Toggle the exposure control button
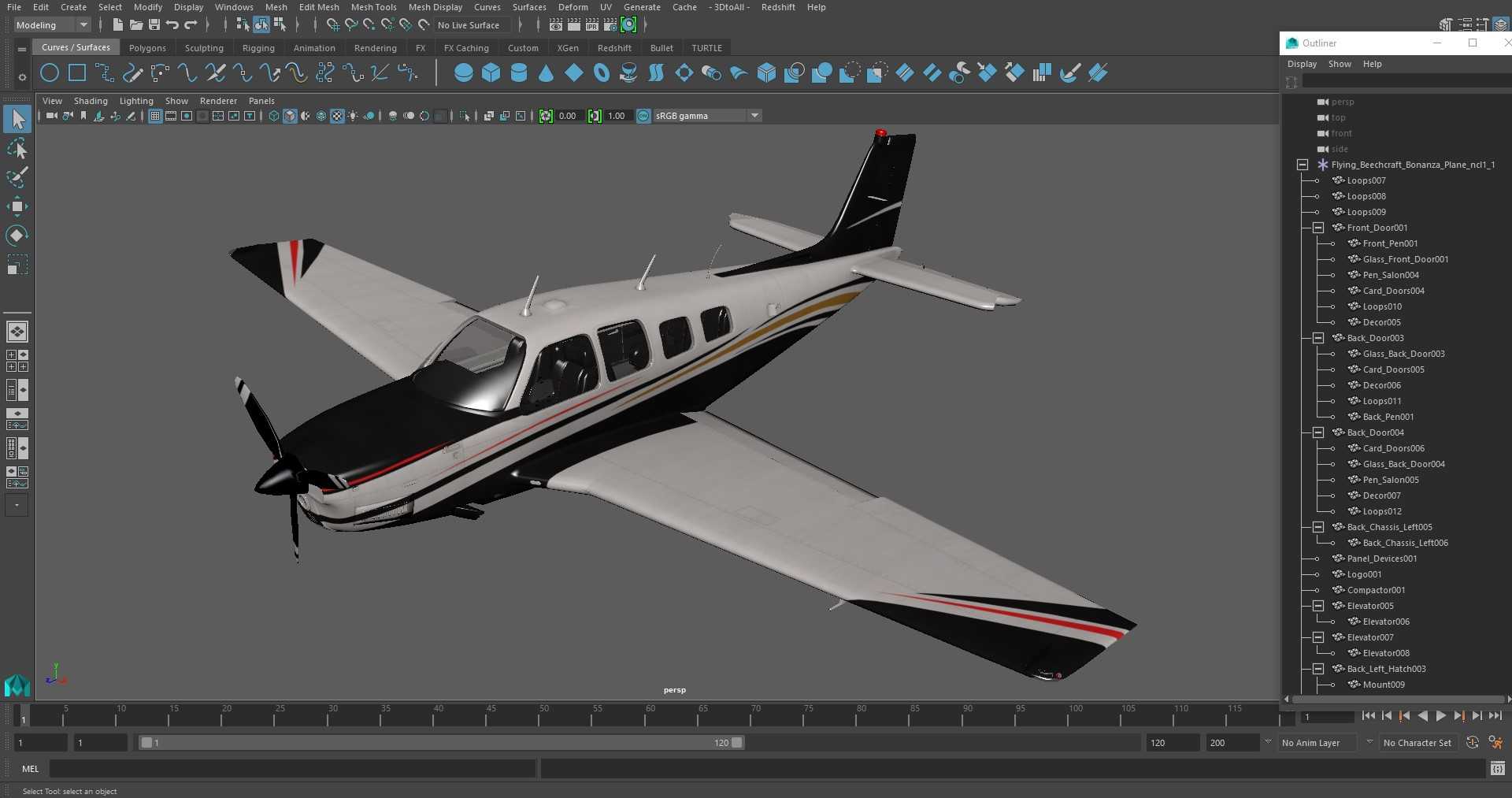 (x=546, y=116)
